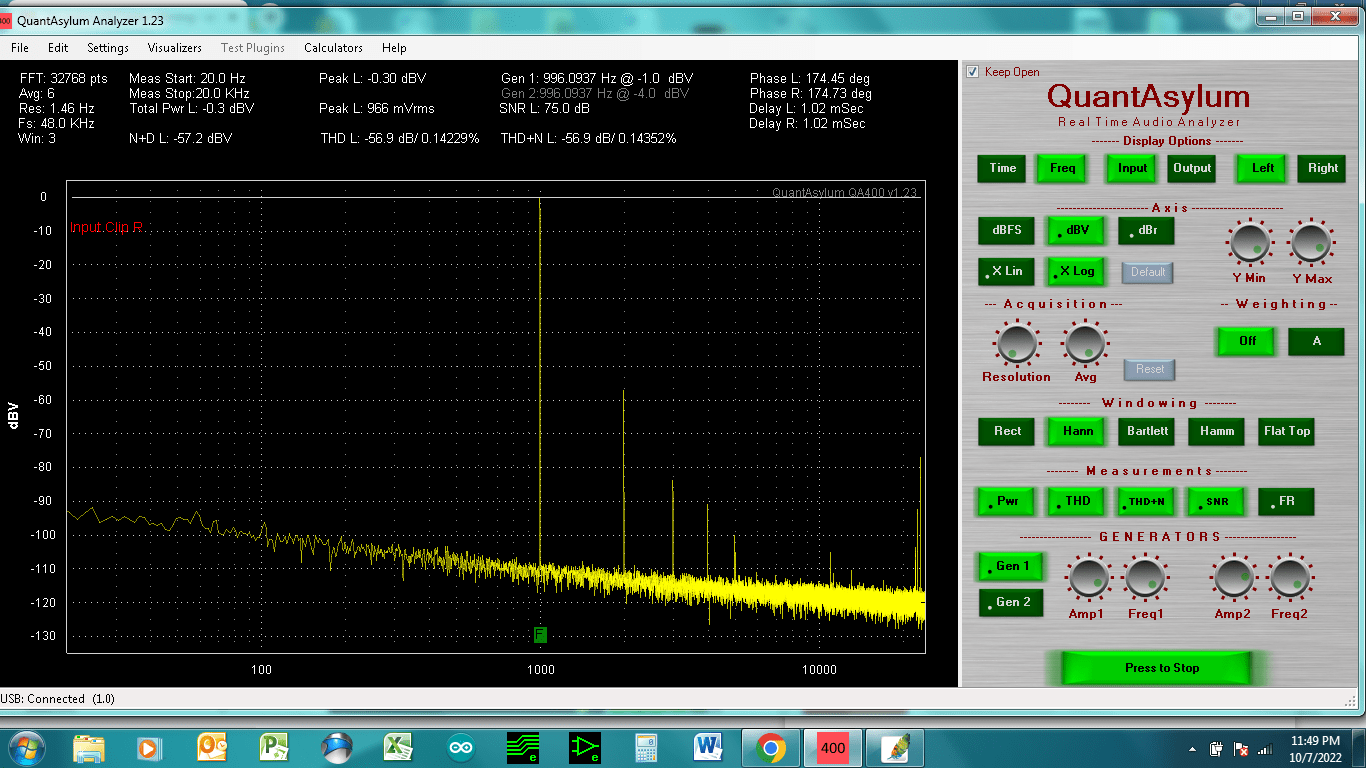Open Calculator from the taskbar
Screen dimensions: 1366x768
(646, 747)
